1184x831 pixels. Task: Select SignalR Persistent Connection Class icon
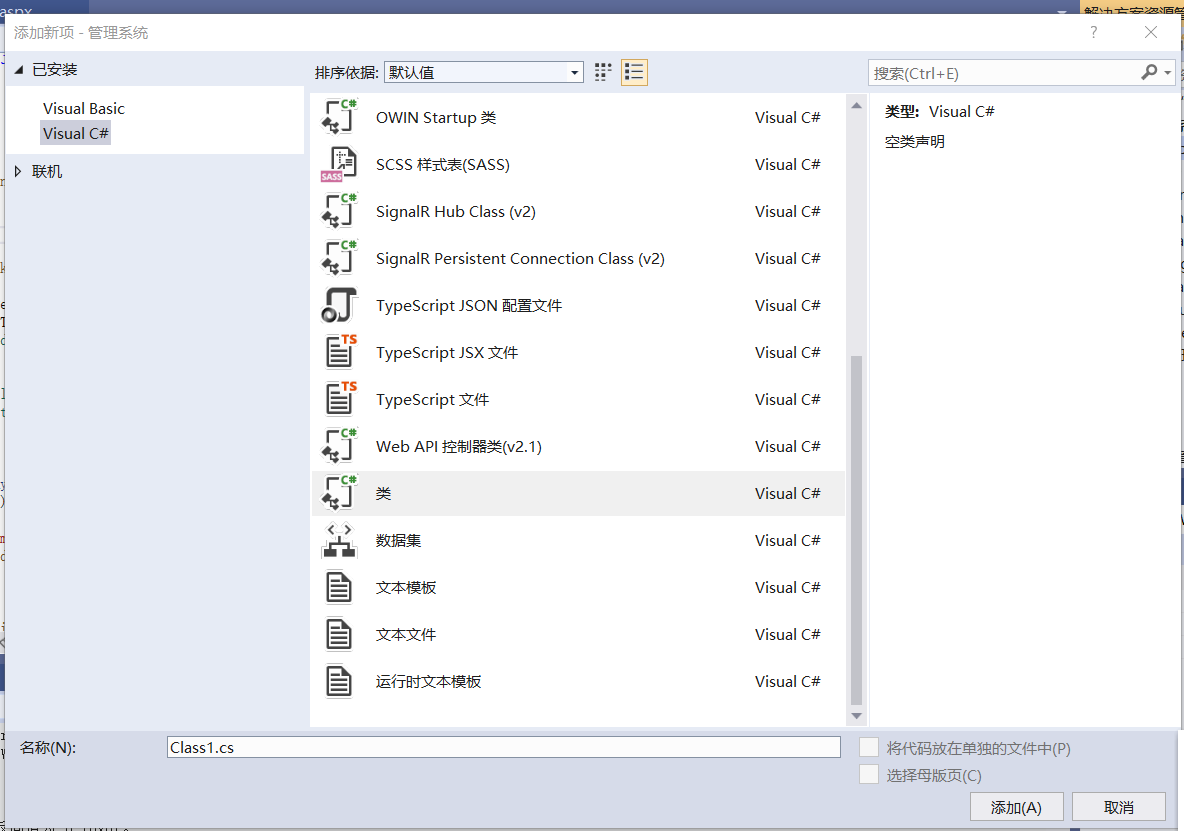(339, 258)
